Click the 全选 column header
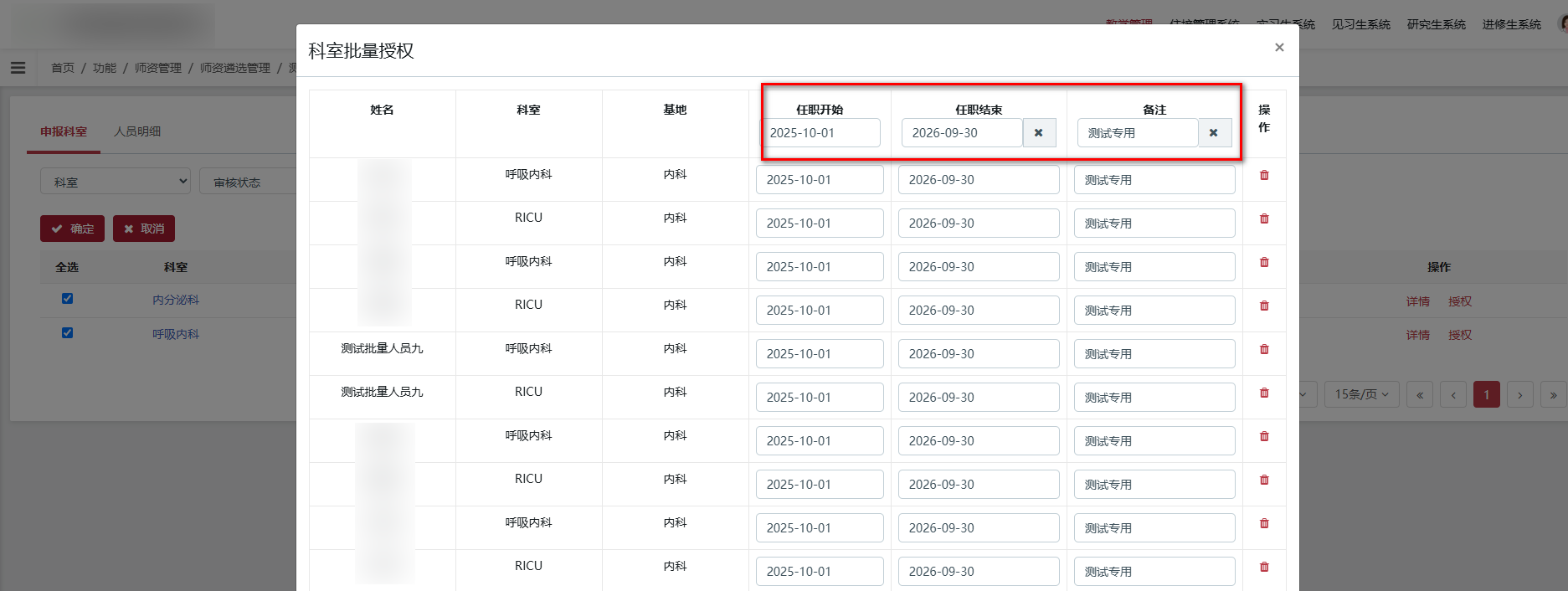 [x=67, y=267]
